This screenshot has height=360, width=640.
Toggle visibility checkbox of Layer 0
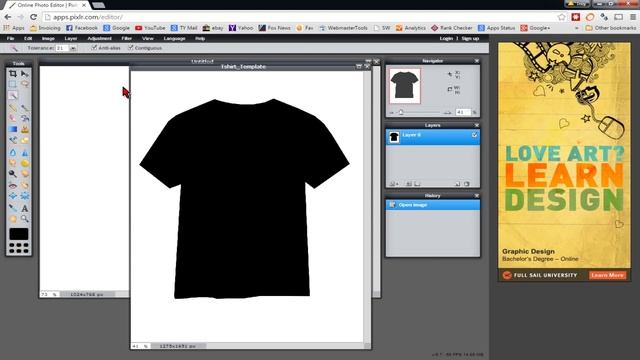click(x=474, y=135)
